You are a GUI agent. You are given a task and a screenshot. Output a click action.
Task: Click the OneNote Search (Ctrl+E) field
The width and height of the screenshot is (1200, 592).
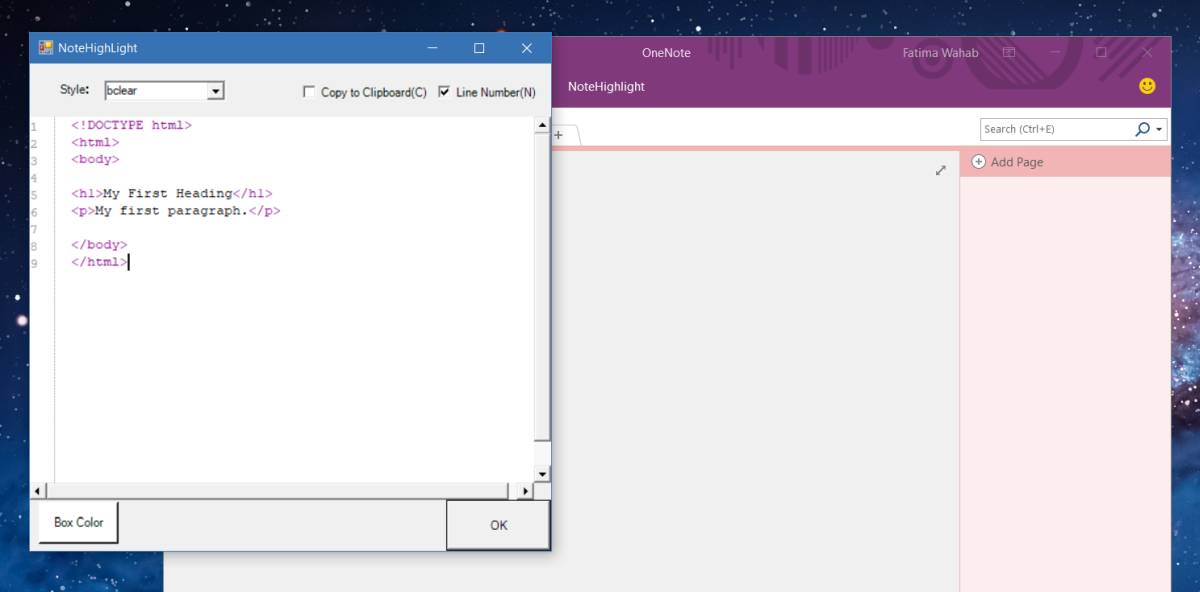(1056, 129)
